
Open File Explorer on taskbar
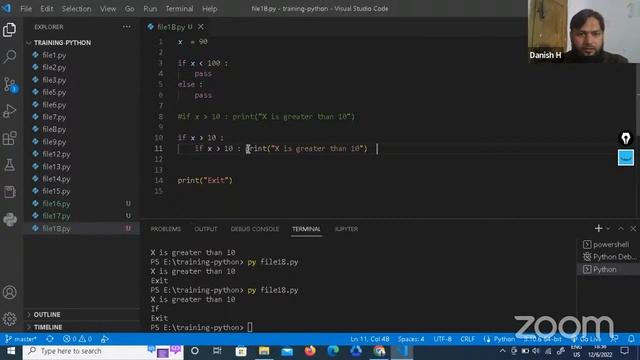[x=264, y=351]
